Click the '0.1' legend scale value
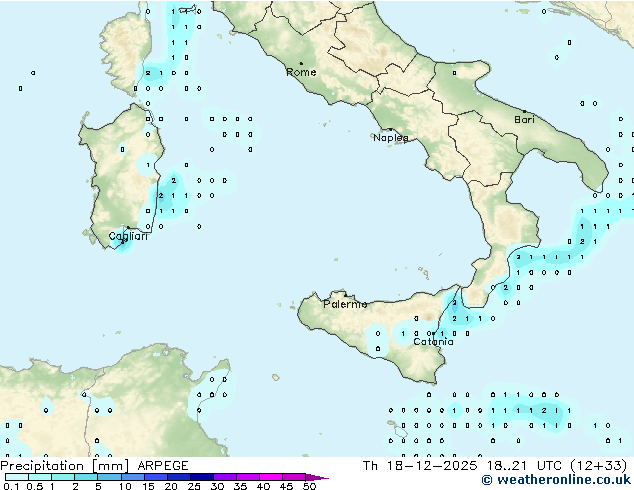Screen dimensions: 634x490 (x=11, y=486)
